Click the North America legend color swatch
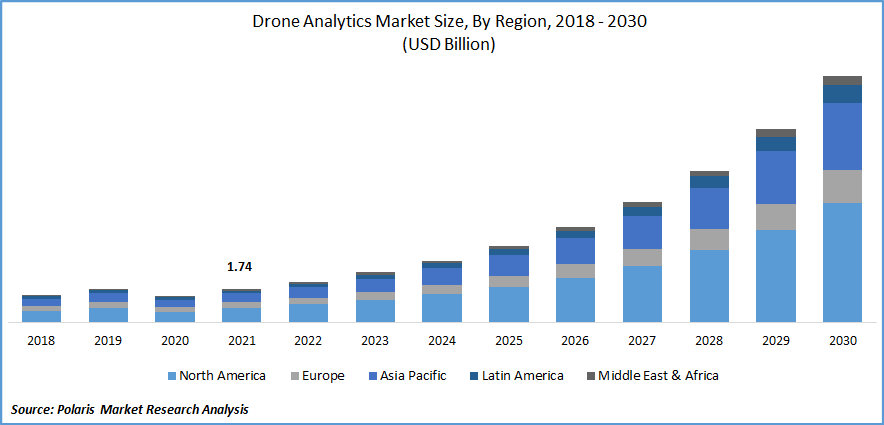 171,376
